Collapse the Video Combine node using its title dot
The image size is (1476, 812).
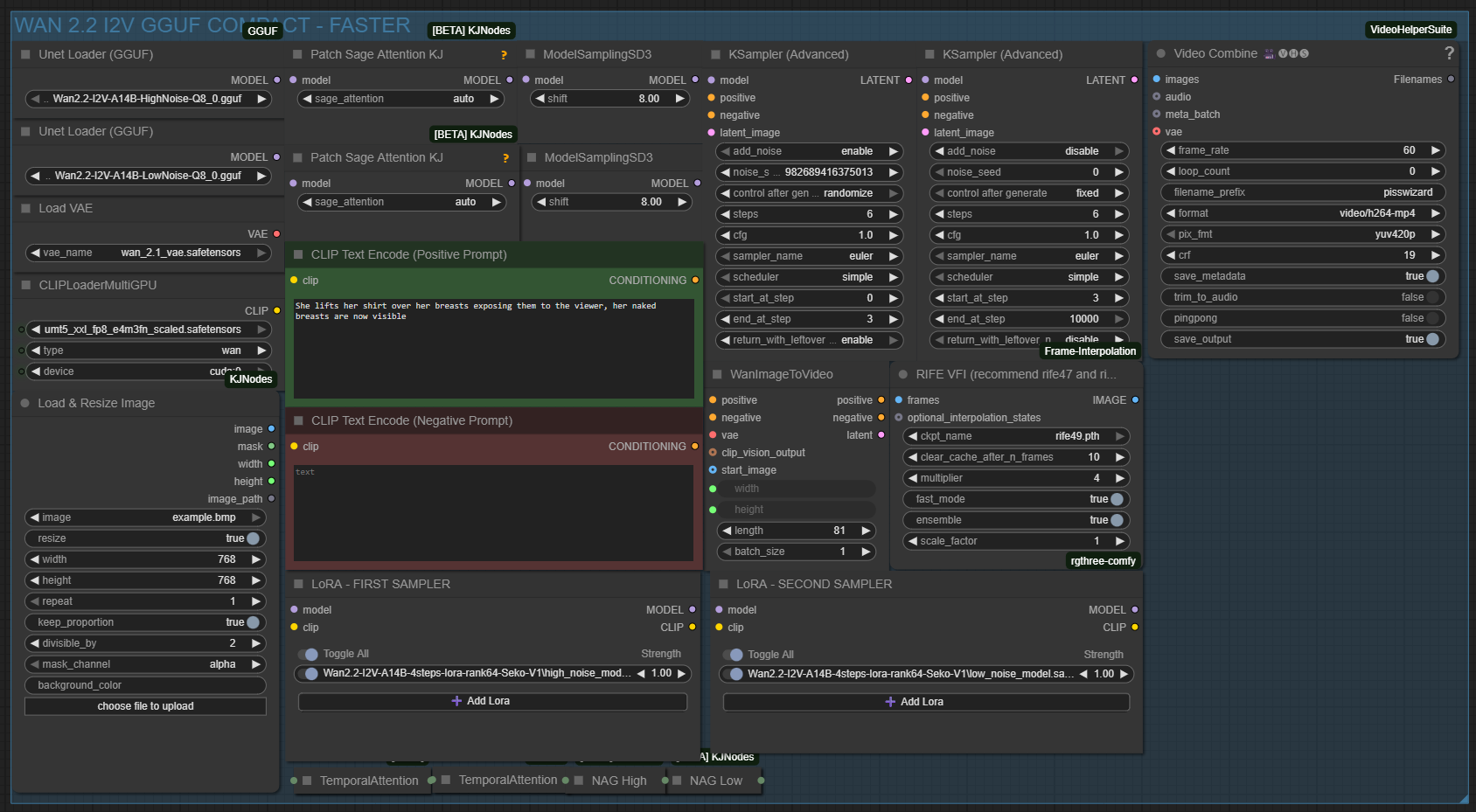coord(1160,54)
